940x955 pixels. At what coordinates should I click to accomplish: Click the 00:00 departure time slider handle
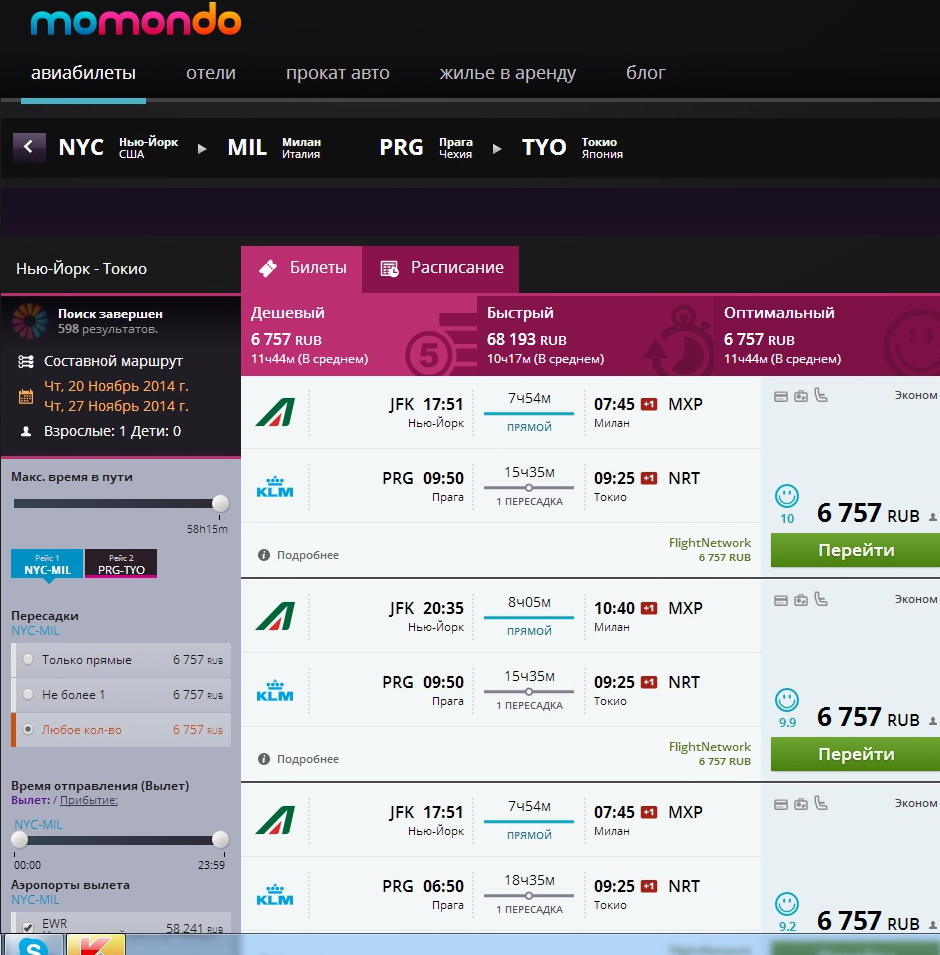point(19,840)
